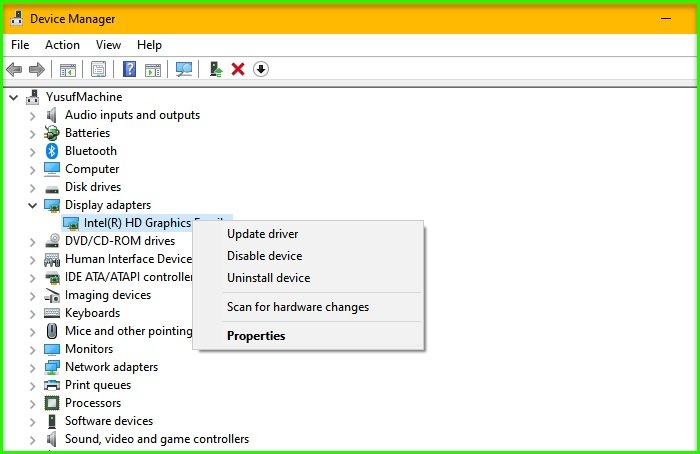The width and height of the screenshot is (700, 454).
Task: Collapse the YusufMachine root node
Action: (14, 97)
